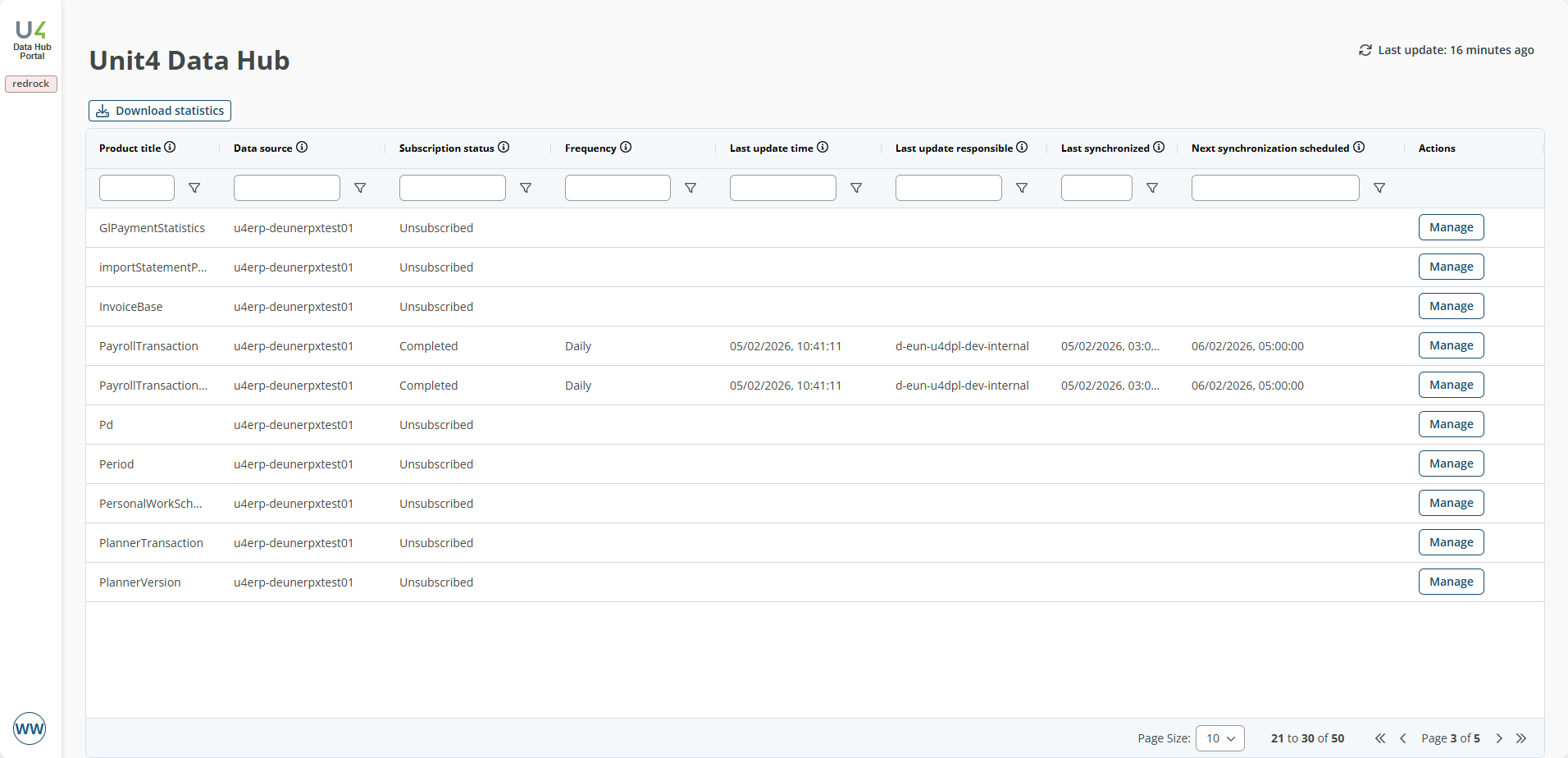Open the Frequency column filter funnel
The image size is (1568, 758).
pos(691,188)
